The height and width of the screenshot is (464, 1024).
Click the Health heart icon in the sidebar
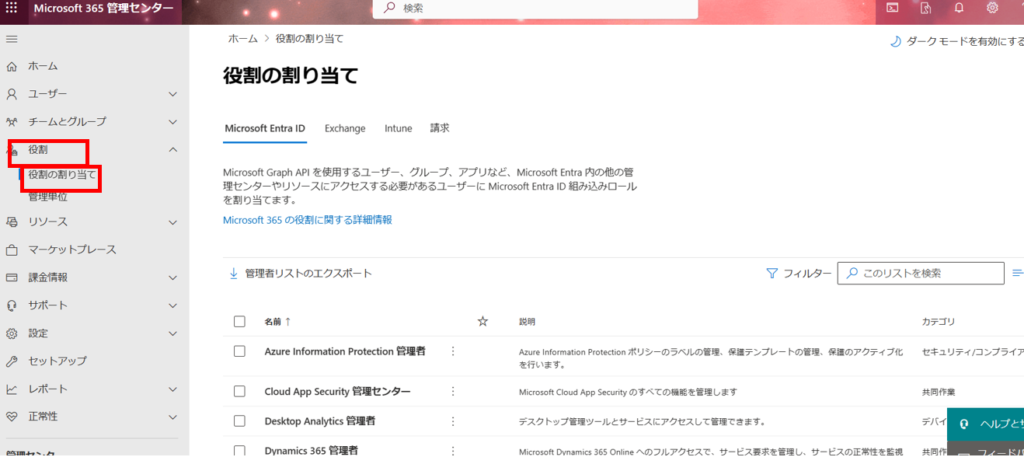(11, 417)
